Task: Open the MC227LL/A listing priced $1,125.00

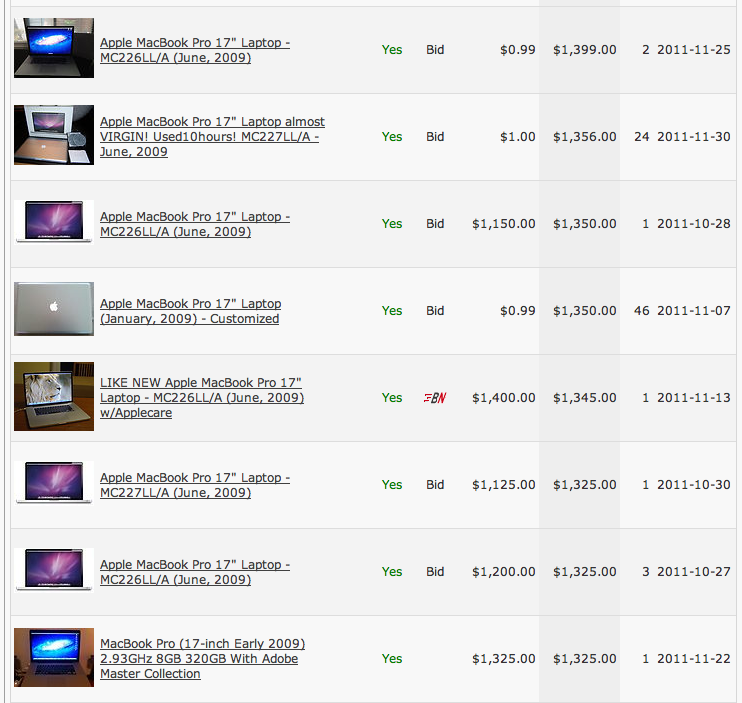Action: point(195,485)
